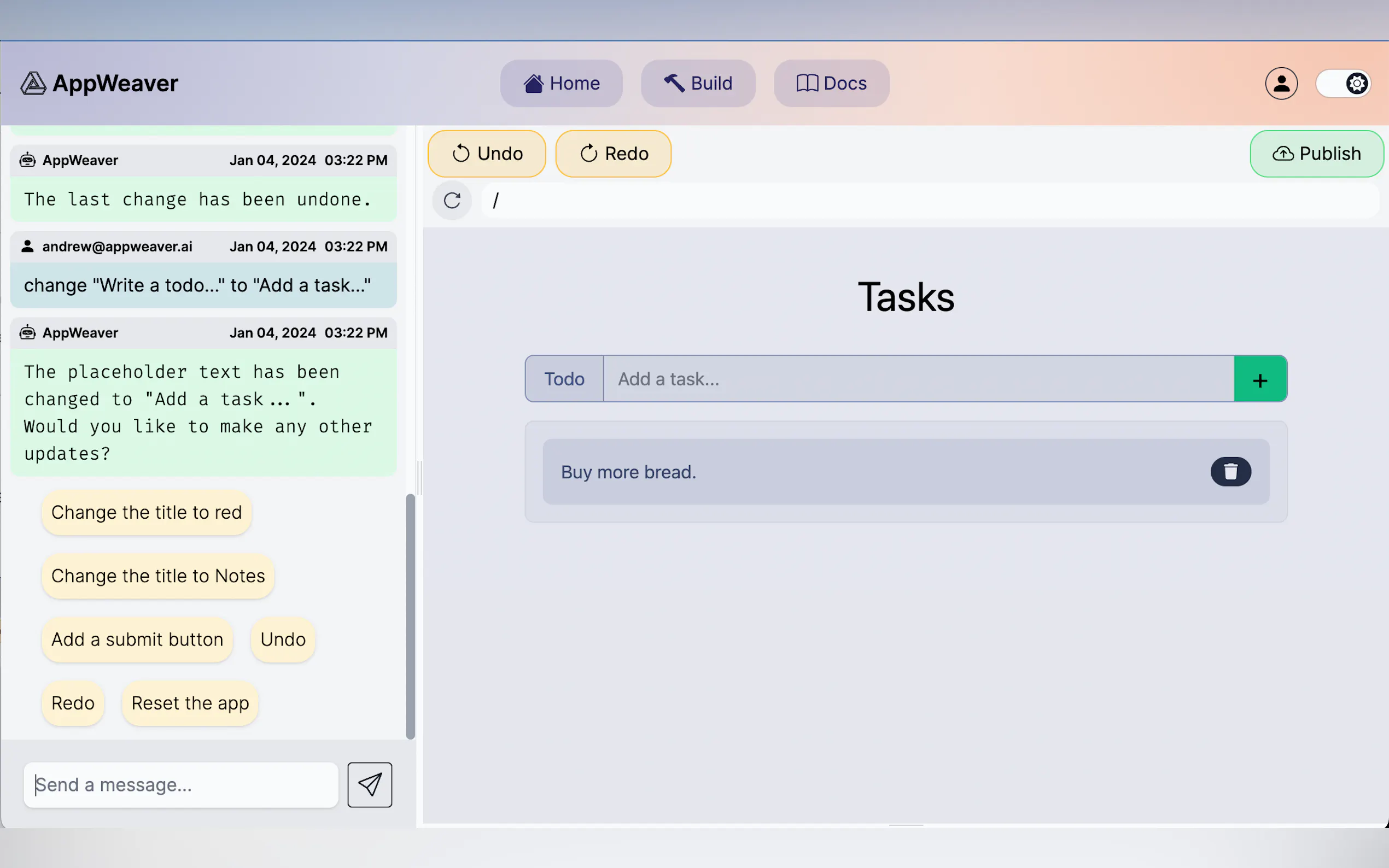Go to the Home tab
This screenshot has height=868, width=1389.
(561, 83)
